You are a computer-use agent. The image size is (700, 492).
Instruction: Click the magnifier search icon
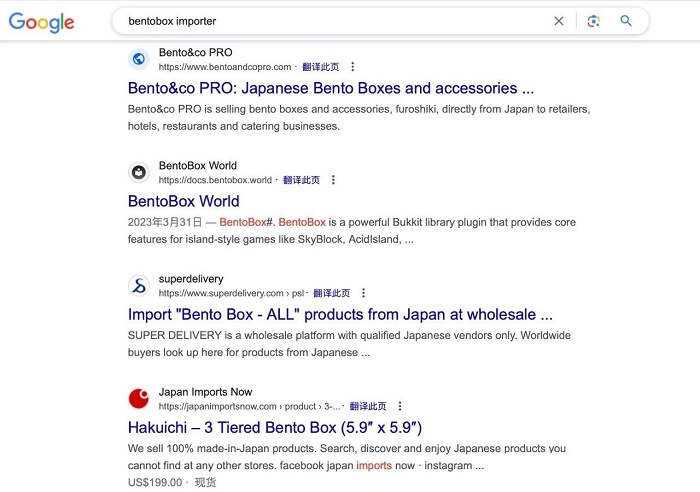tap(626, 21)
